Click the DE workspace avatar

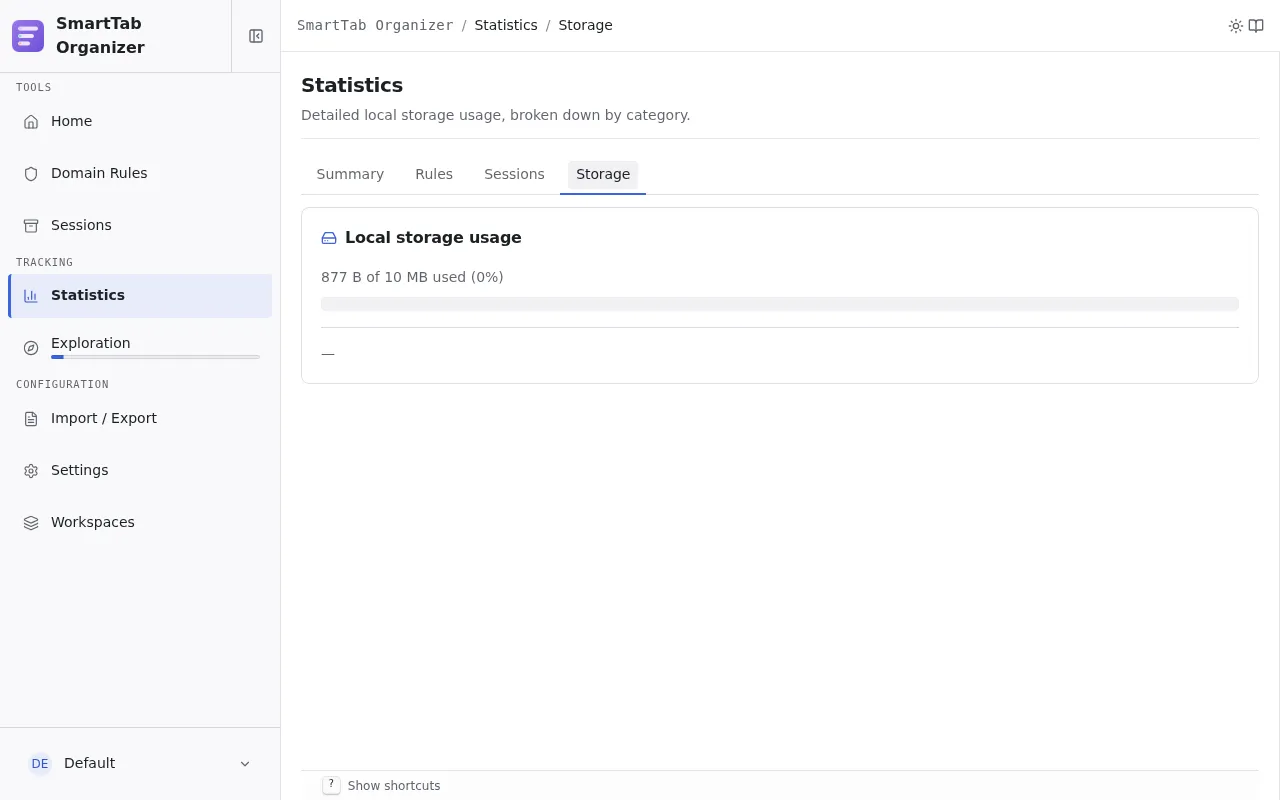point(40,764)
